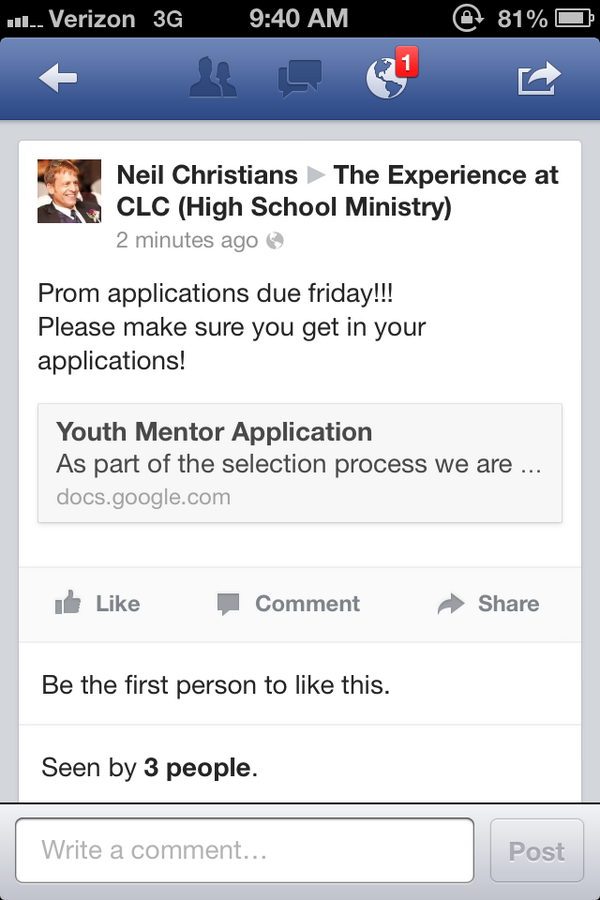Tap the docs.google.com link domain
Screen dimensions: 600x900
(144, 497)
